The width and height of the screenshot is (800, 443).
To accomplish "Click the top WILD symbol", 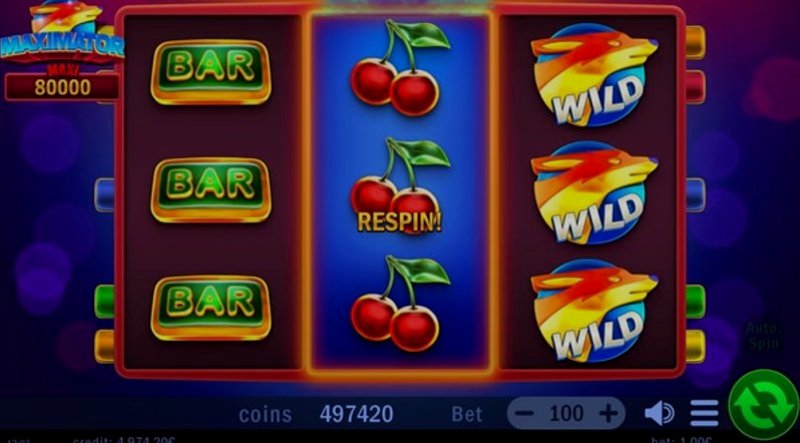I will [594, 75].
